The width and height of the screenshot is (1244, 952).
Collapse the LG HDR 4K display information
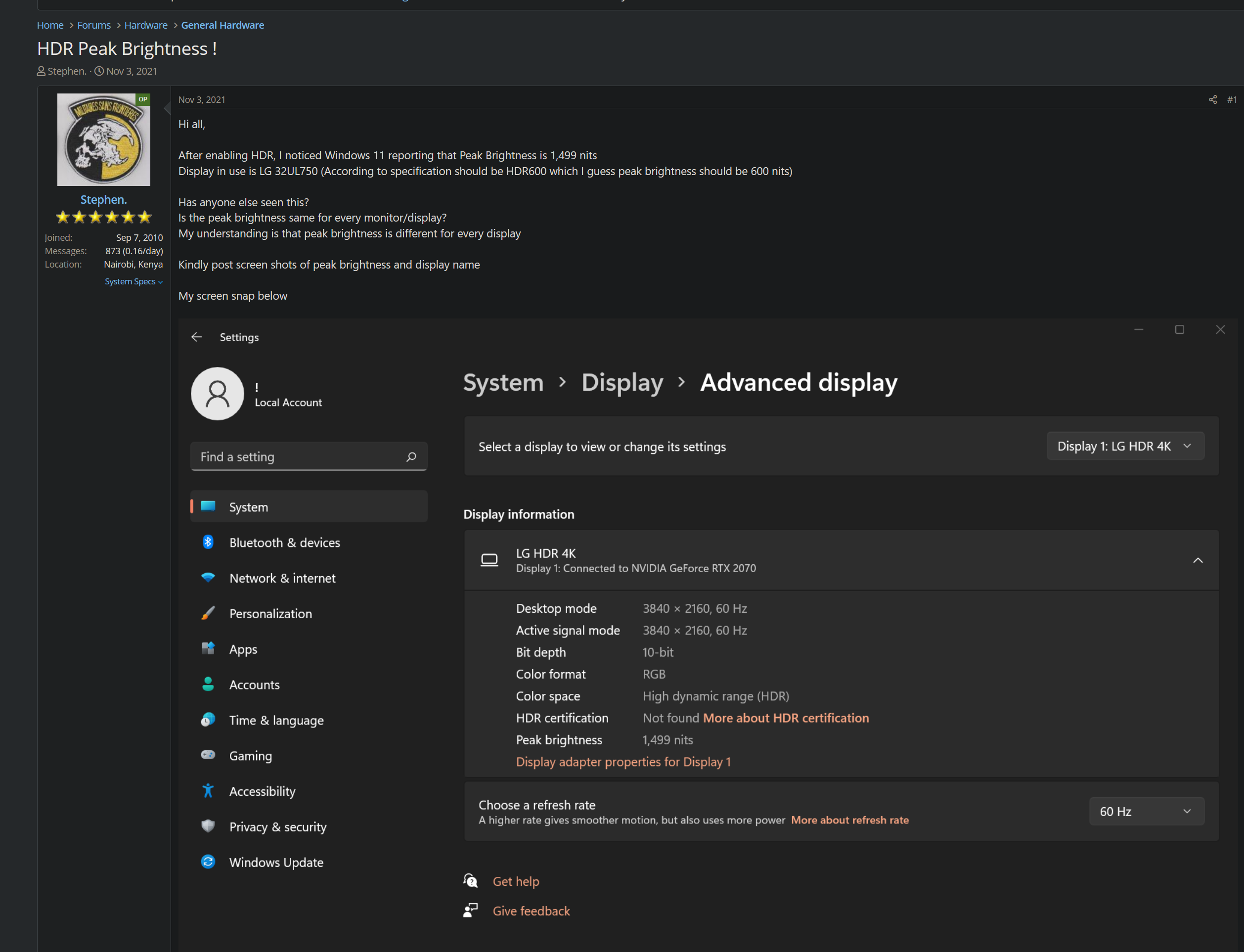1199,560
